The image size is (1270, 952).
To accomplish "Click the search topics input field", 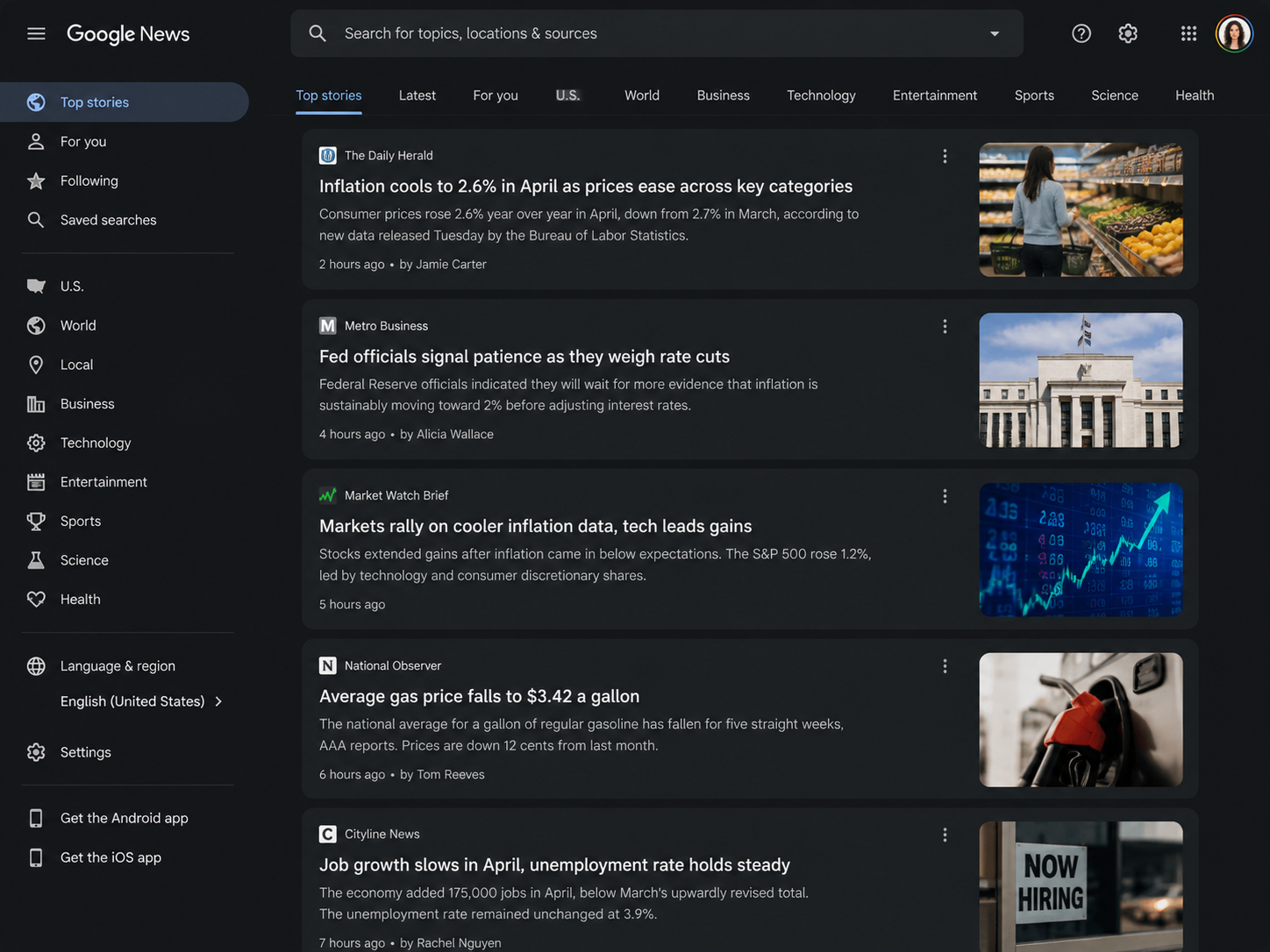I will 658,33.
